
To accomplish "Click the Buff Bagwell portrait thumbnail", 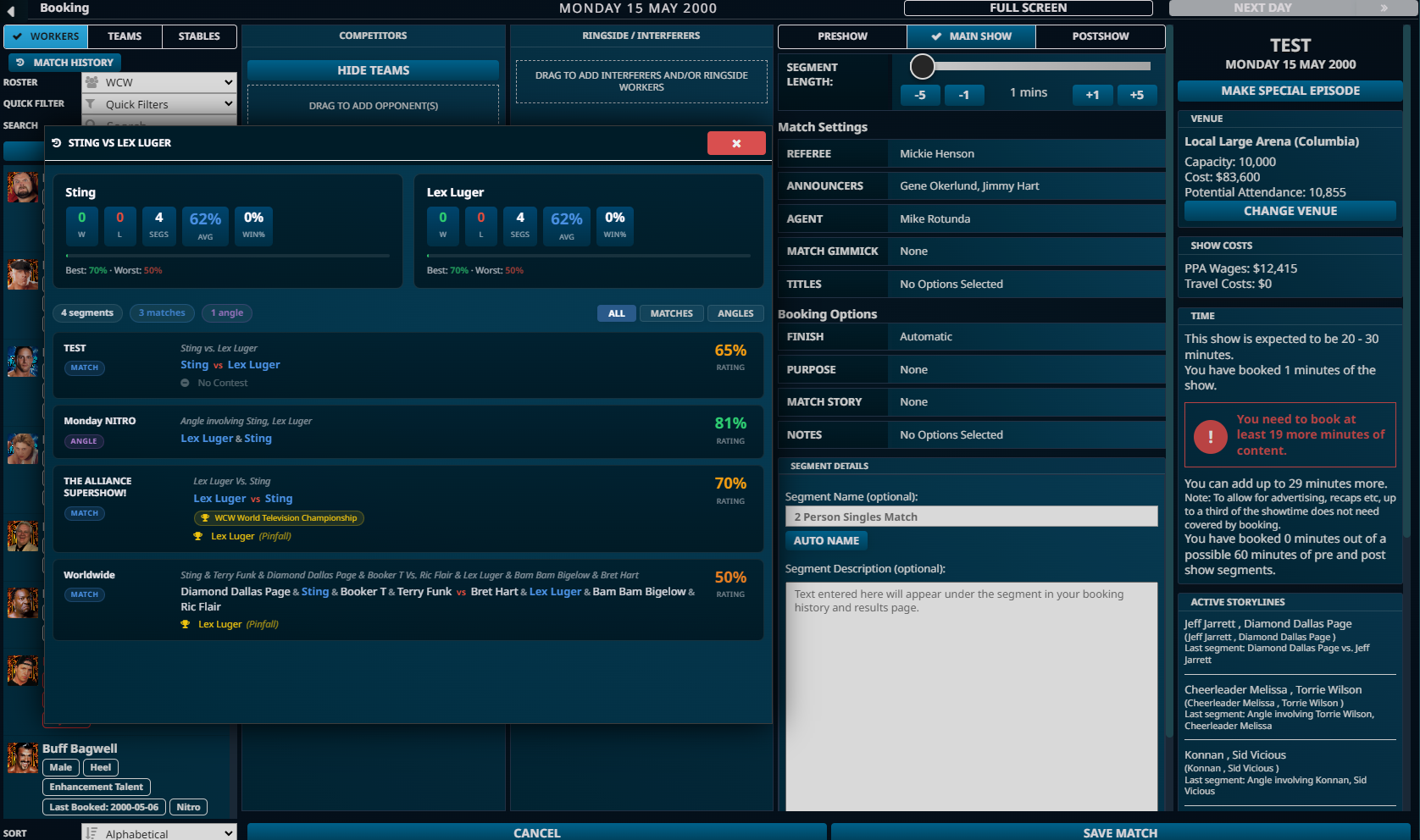I will [x=23, y=758].
